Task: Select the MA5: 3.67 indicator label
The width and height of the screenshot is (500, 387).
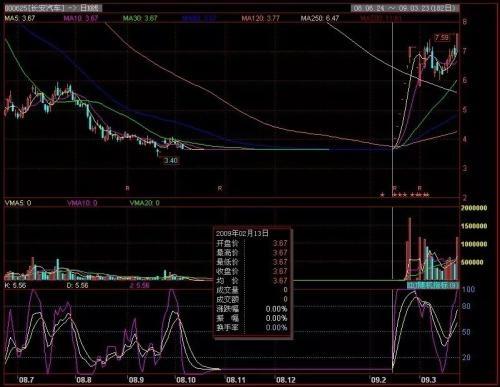Action: coord(20,18)
